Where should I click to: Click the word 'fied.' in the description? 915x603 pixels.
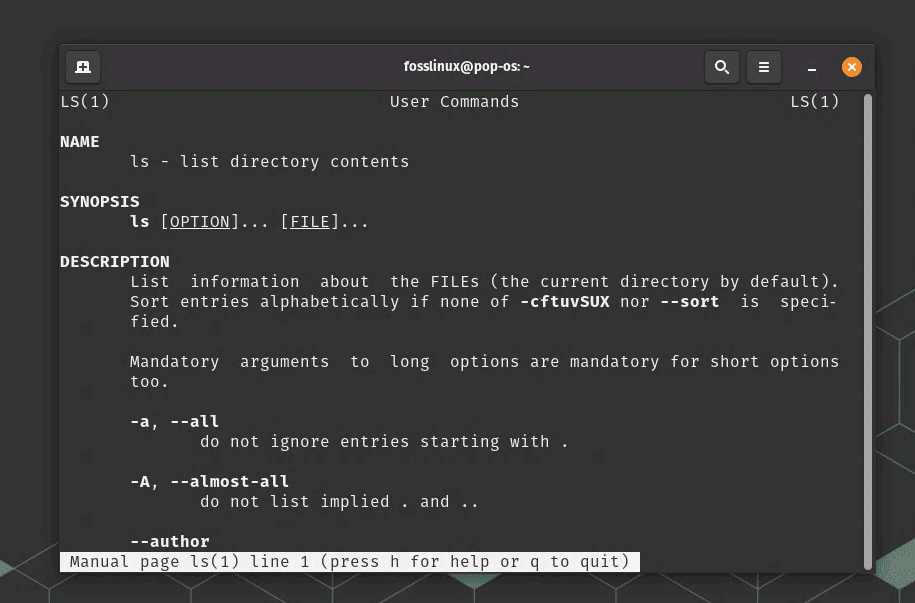(154, 322)
